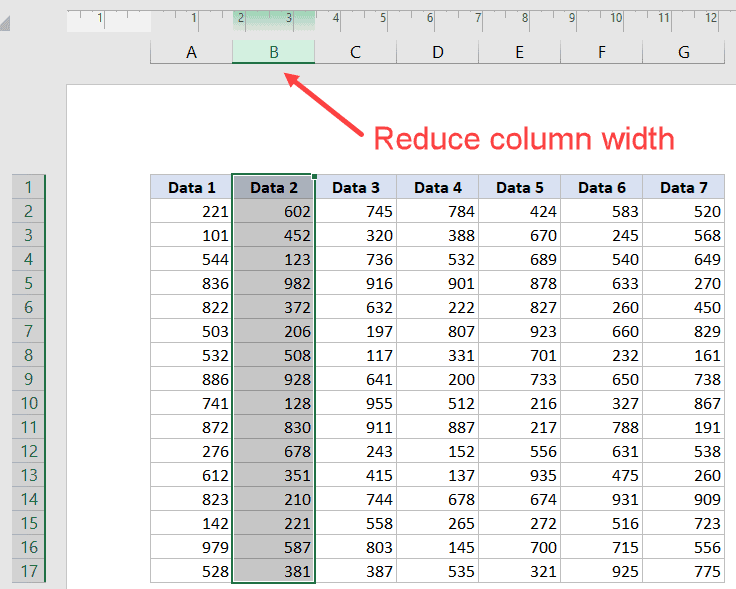Click row 9 header

click(x=29, y=379)
